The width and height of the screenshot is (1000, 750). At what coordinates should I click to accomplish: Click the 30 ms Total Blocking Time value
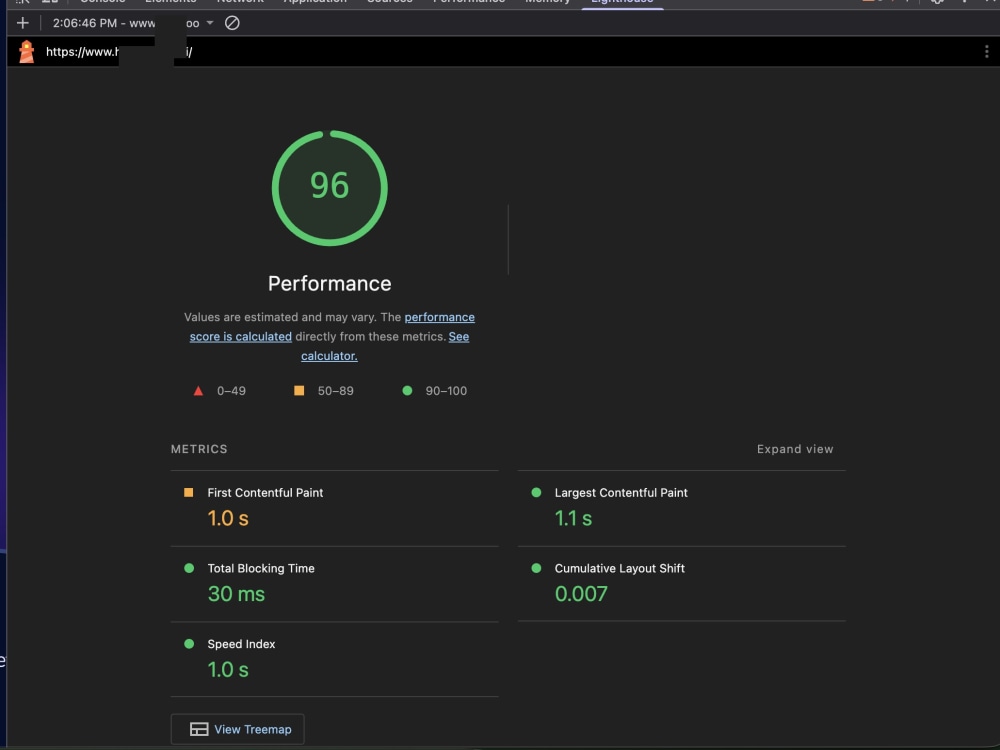236,594
